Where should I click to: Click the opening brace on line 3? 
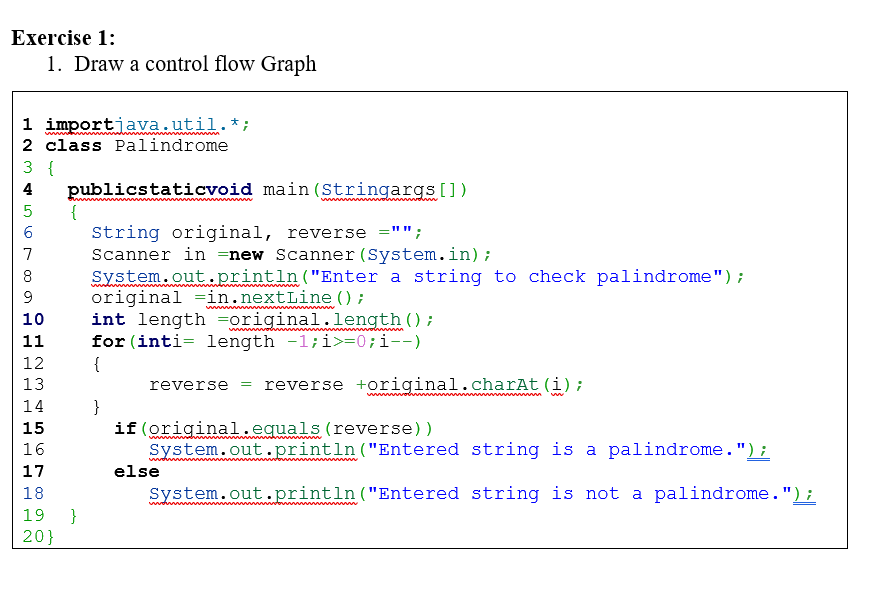(51, 168)
